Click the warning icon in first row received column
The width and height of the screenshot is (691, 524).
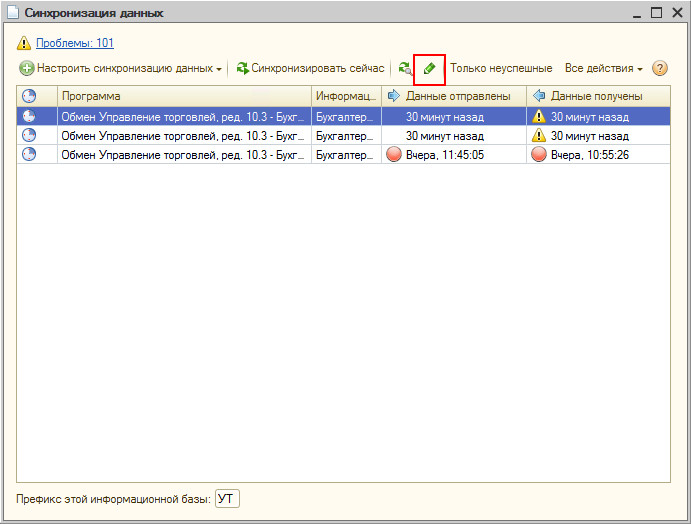pyautogui.click(x=539, y=116)
